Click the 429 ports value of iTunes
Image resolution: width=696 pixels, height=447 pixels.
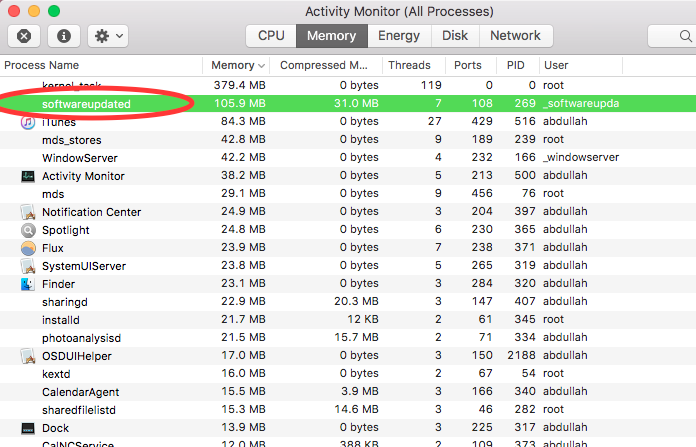[482, 121]
